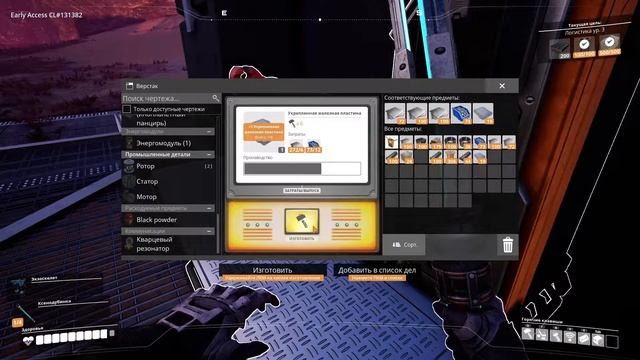640x360 pixels.
Task: Close the Верстак window with the X
Action: pos(502,86)
